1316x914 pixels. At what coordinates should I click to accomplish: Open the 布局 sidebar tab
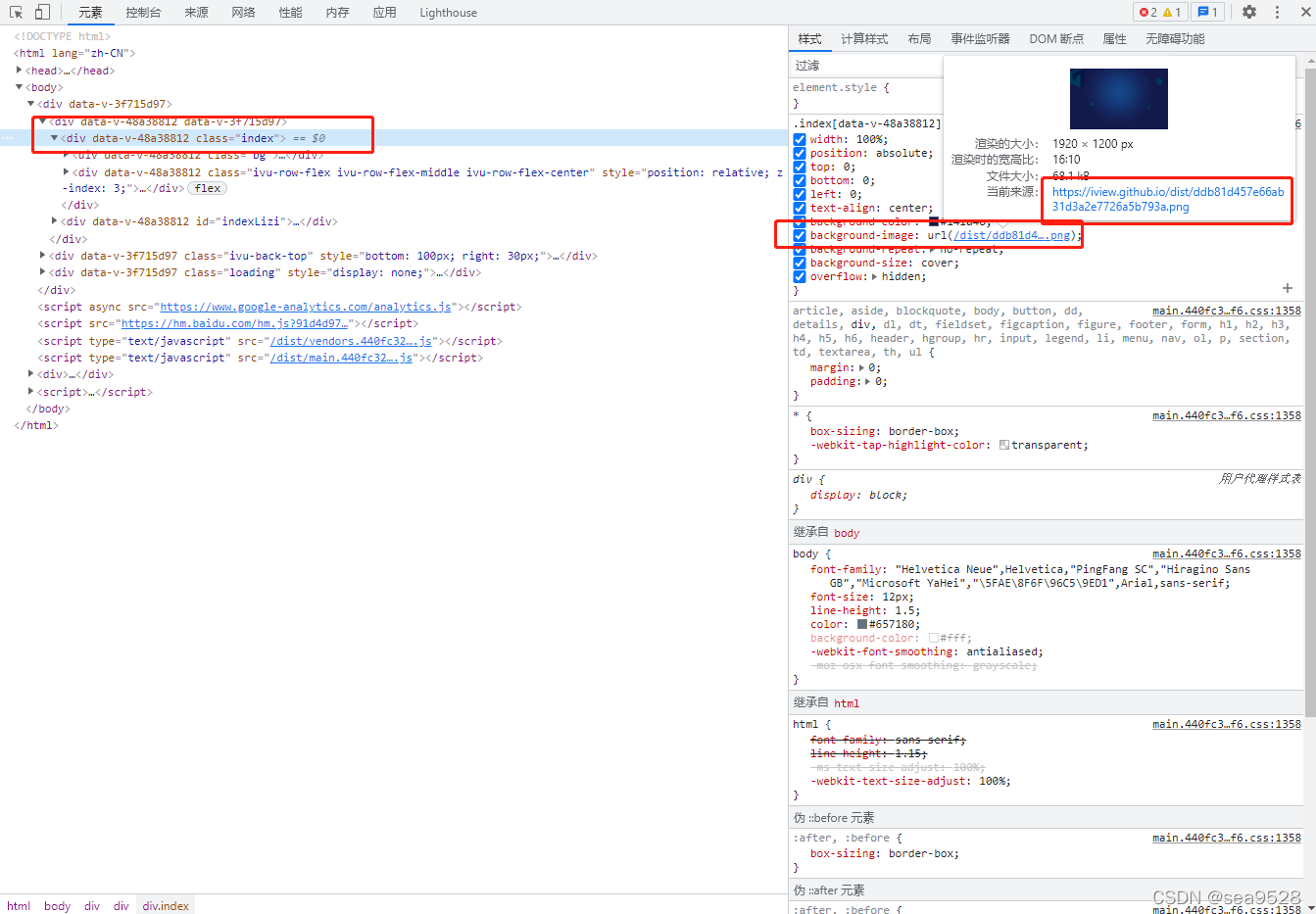[919, 39]
